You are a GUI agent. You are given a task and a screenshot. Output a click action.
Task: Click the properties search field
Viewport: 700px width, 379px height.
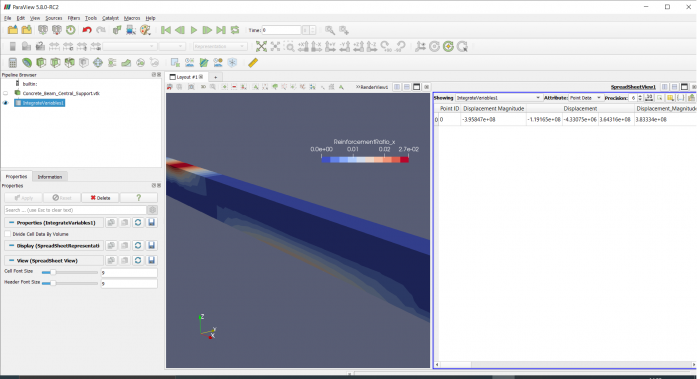75,210
